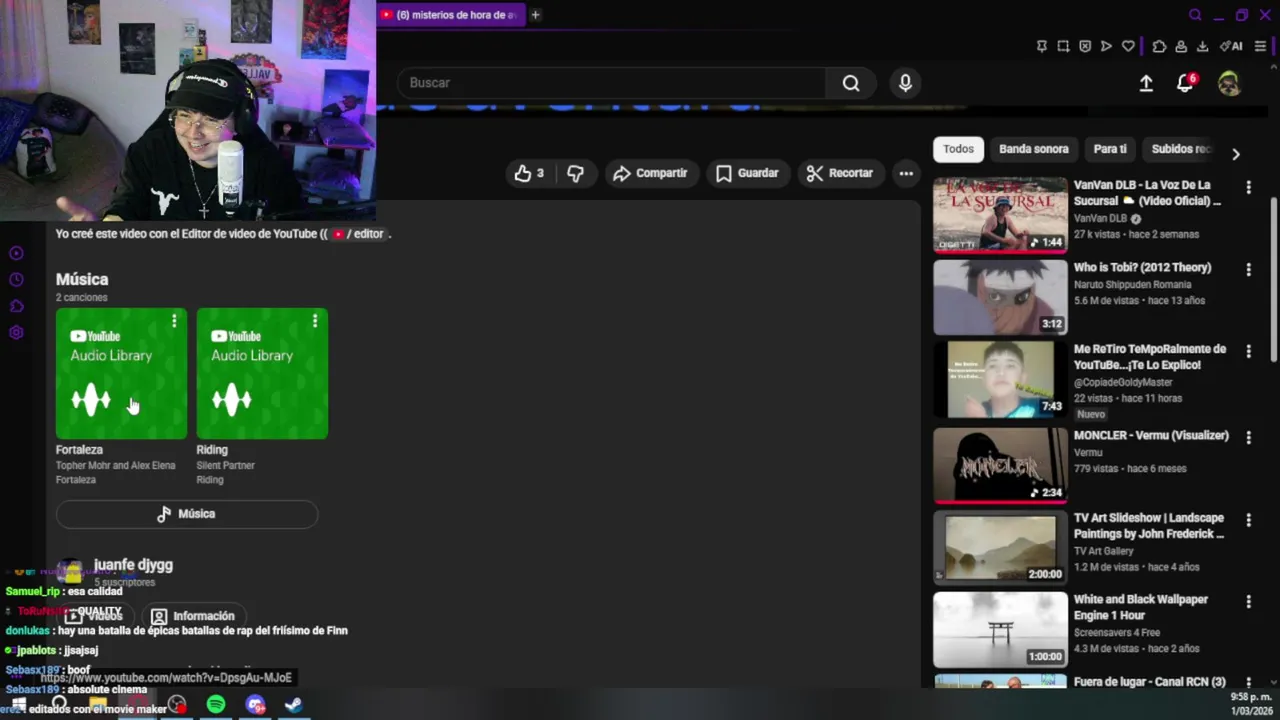Open the browser downloads icon
The height and width of the screenshot is (720, 1280).
[x=1202, y=46]
